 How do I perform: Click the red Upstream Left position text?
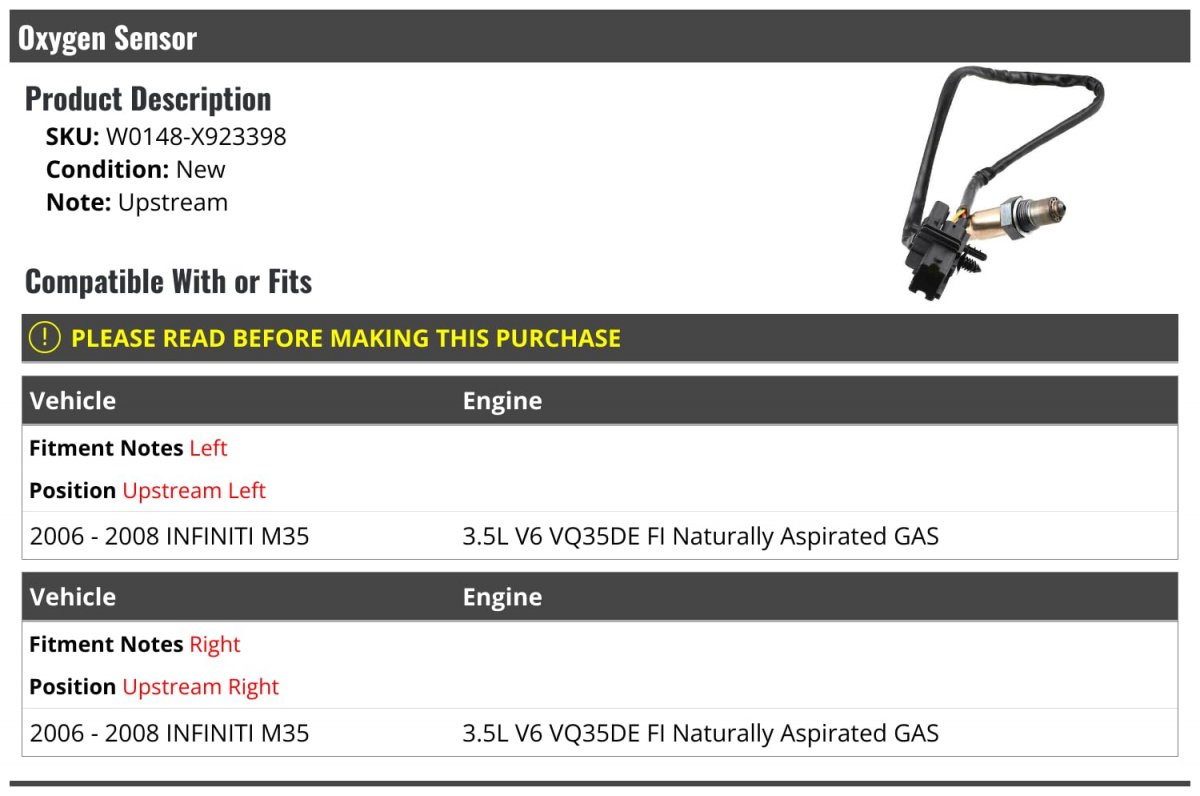(194, 490)
